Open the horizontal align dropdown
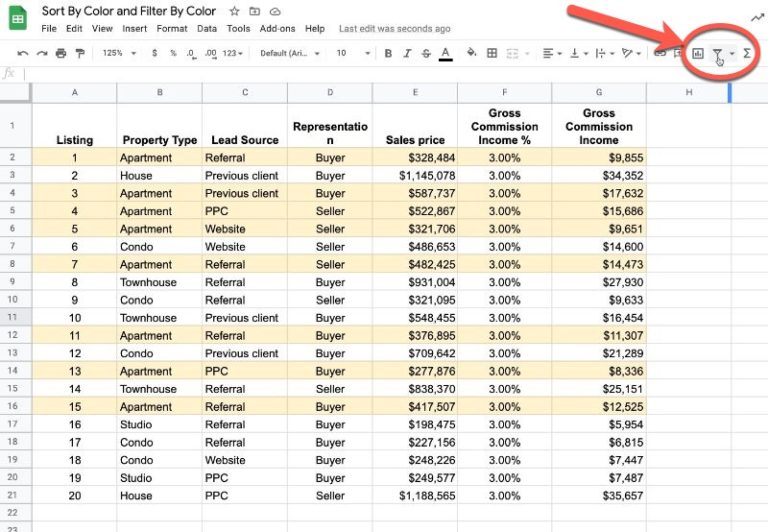Viewport: 768px width, 532px height. 552,53
